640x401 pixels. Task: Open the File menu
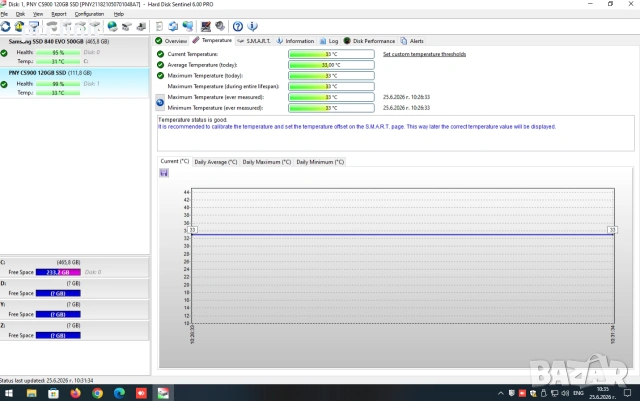(4, 14)
